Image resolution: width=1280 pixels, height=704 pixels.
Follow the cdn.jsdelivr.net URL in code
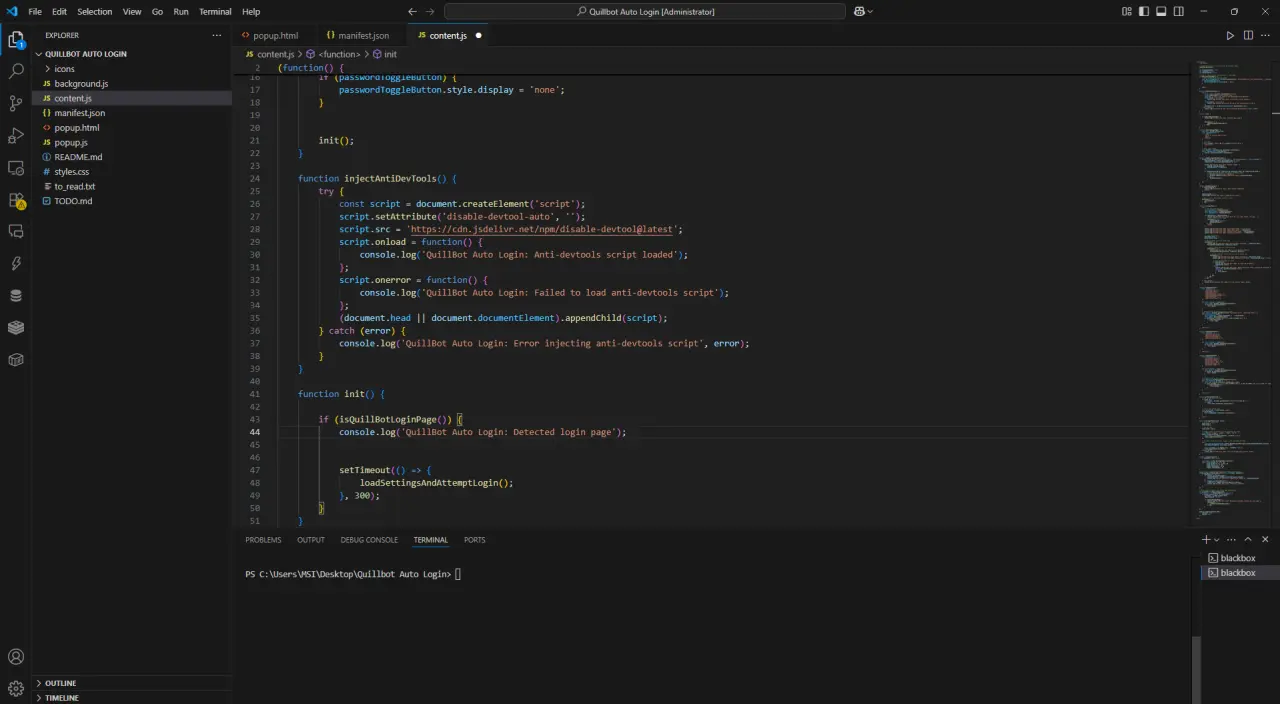click(x=542, y=229)
